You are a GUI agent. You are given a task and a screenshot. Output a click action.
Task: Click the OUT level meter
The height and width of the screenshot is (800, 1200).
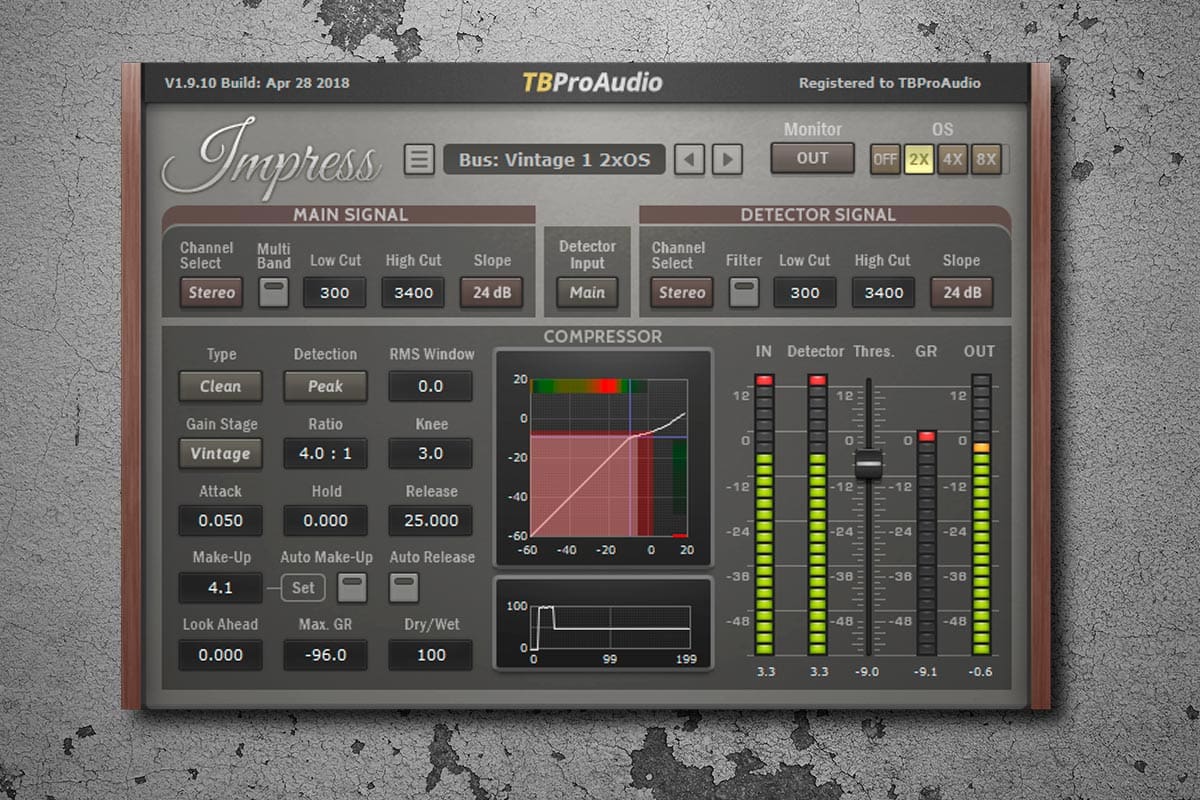click(x=981, y=514)
